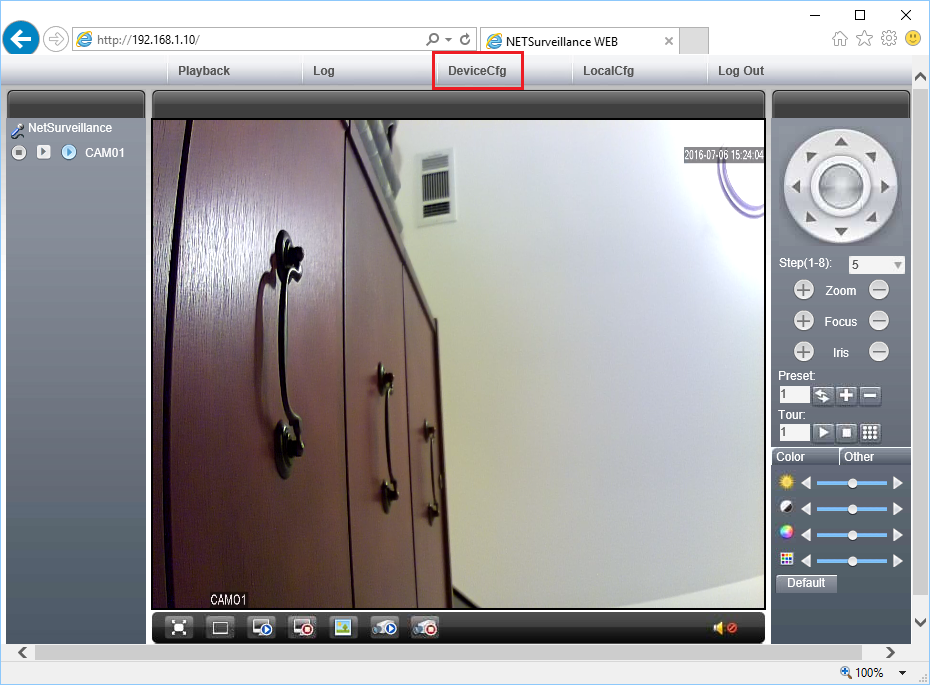This screenshot has height=685, width=930.
Task: Adjust the brightness slider
Action: [852, 483]
